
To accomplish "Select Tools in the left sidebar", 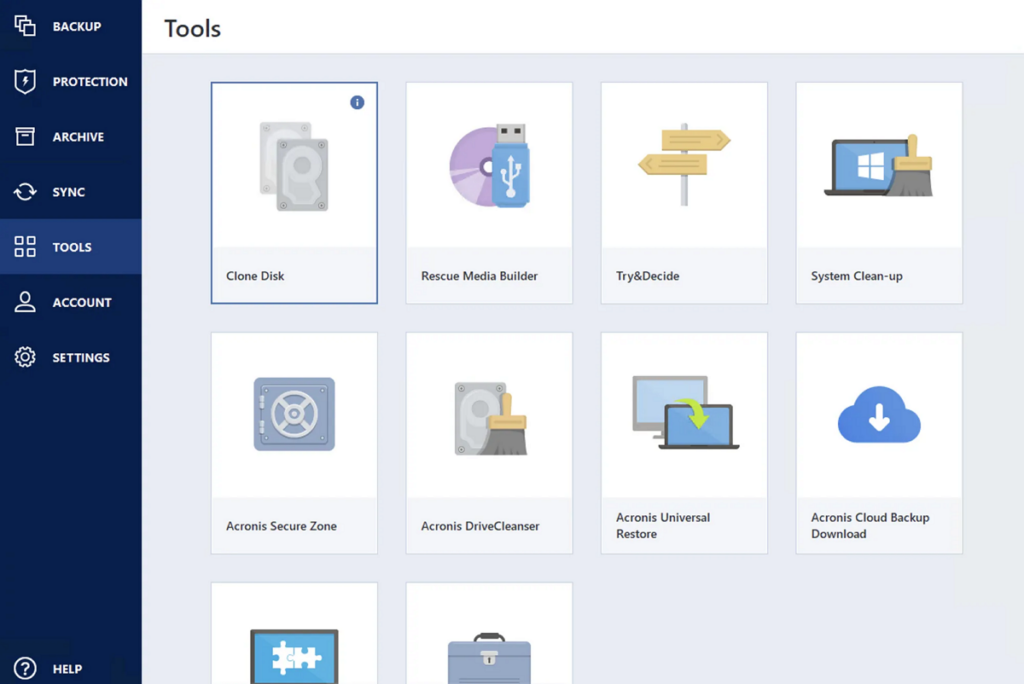I will tap(70, 247).
